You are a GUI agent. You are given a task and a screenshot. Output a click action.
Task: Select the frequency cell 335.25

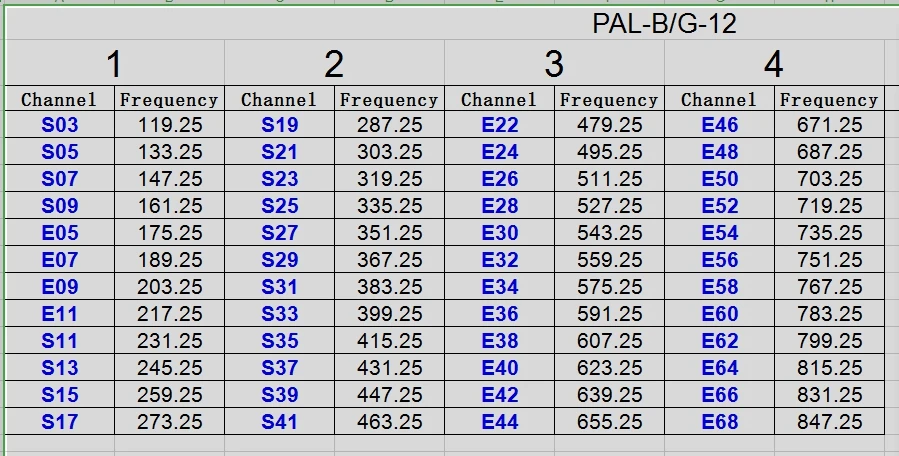[x=389, y=206]
